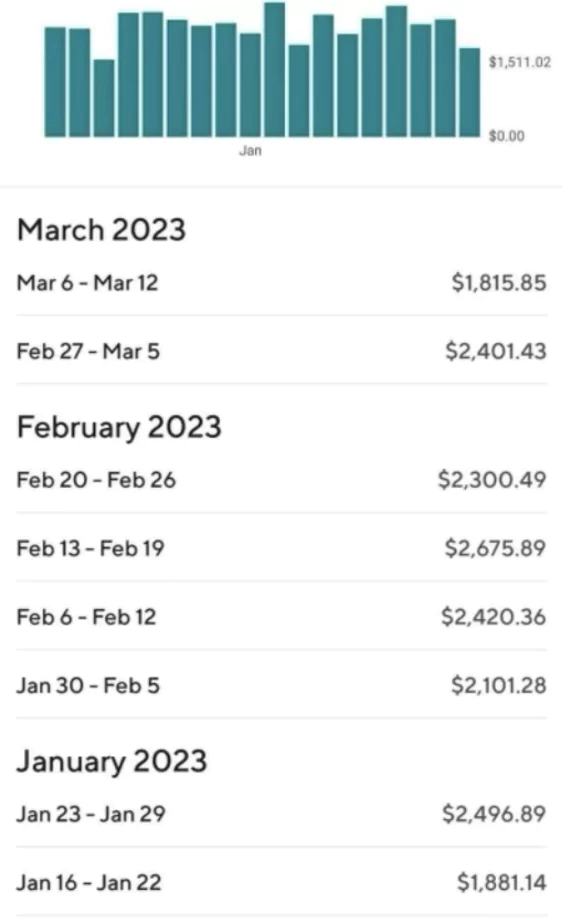Open the Feb 27 - Mar 5 earnings row
The image size is (562, 924).
(282, 351)
